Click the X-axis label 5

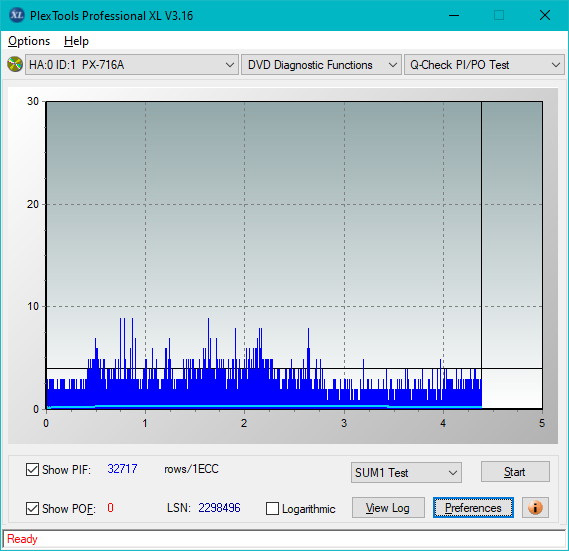pos(542,423)
